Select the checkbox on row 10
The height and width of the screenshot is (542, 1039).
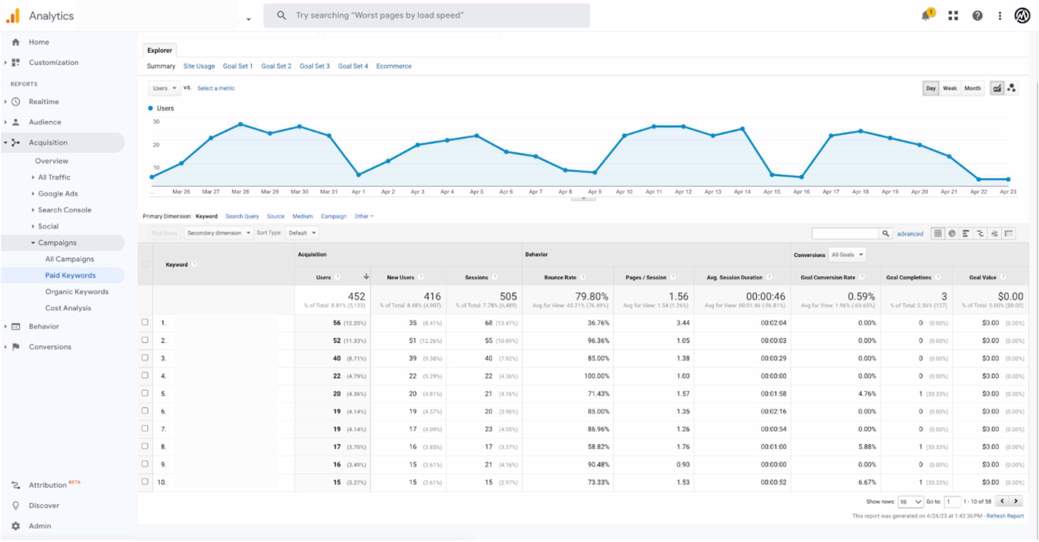(x=146, y=482)
